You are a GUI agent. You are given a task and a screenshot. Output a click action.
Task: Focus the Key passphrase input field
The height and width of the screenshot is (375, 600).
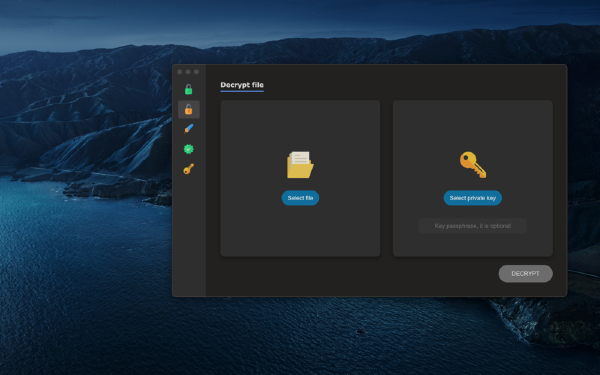[473, 226]
